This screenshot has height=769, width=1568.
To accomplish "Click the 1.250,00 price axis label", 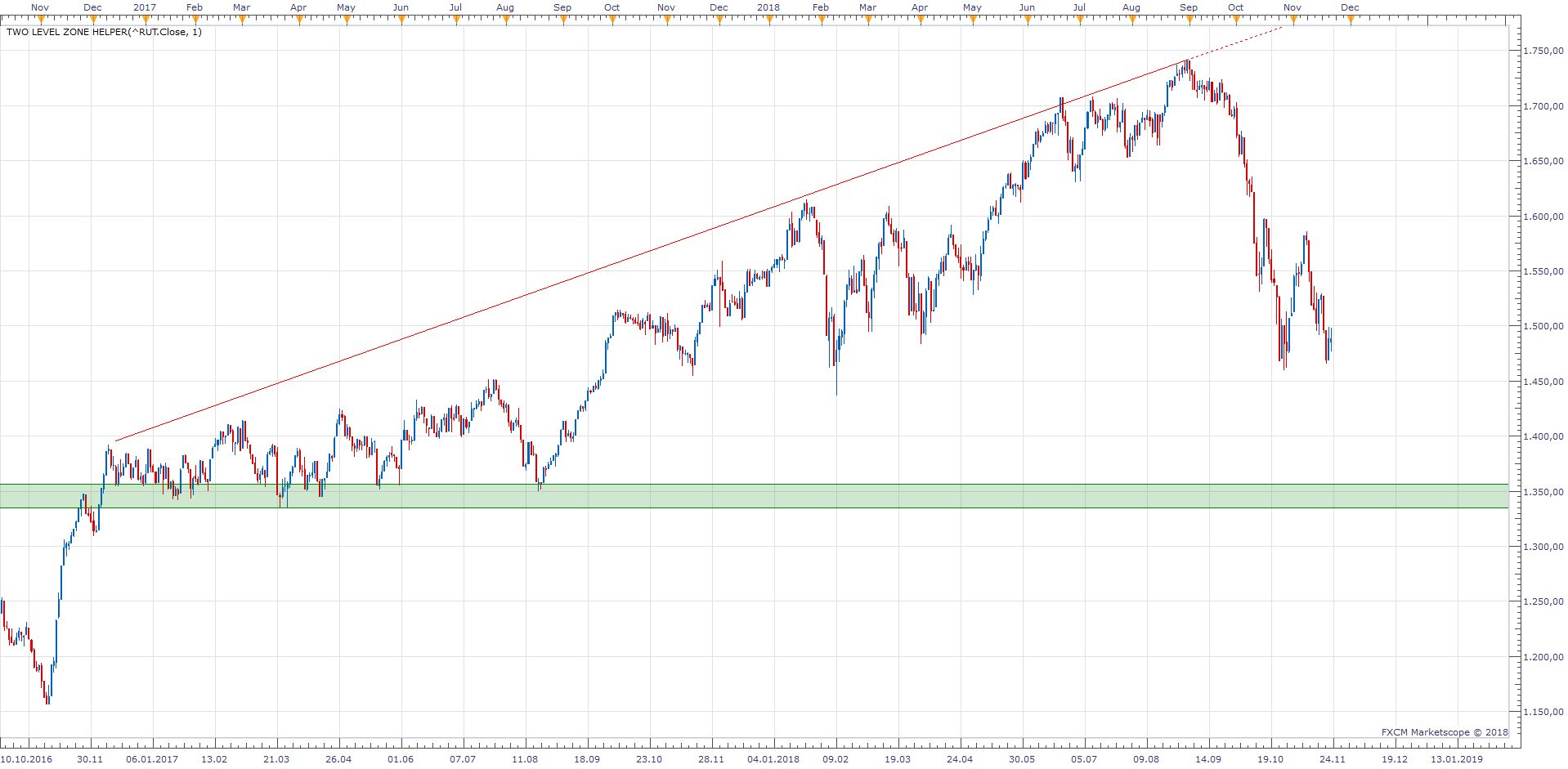I will coord(1543,601).
